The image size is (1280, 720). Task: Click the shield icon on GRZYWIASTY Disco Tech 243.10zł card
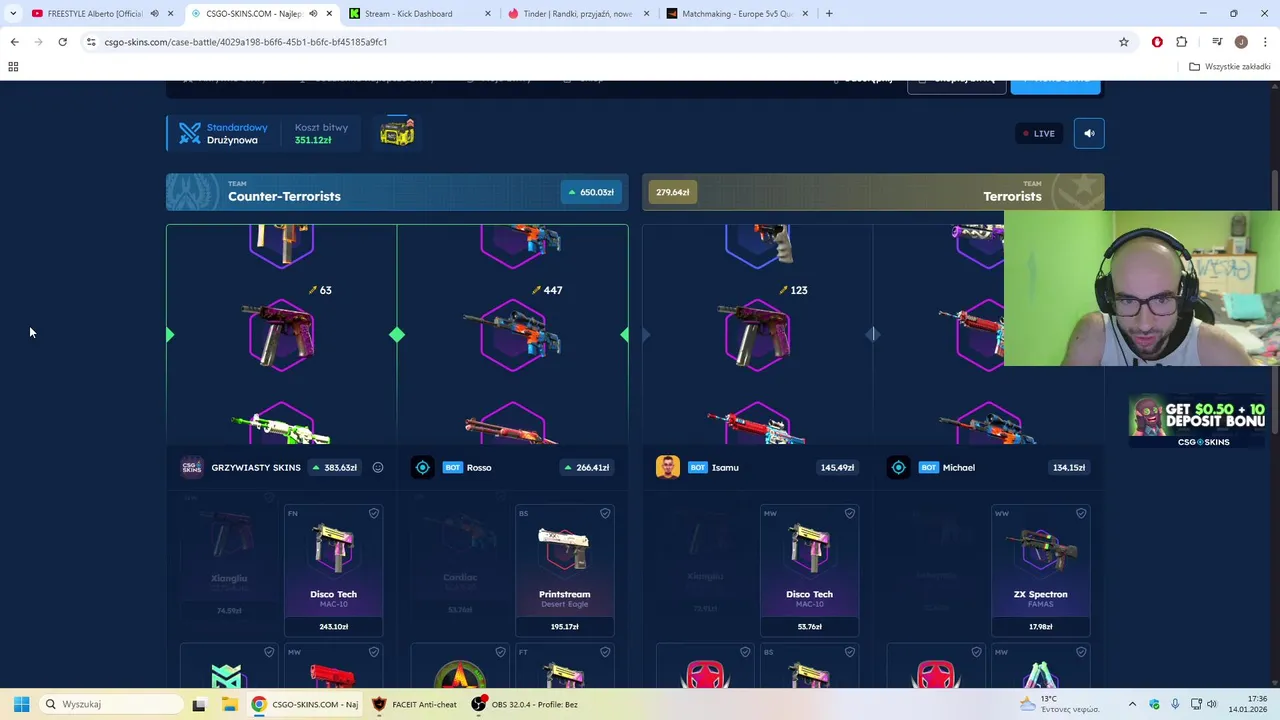[373, 513]
